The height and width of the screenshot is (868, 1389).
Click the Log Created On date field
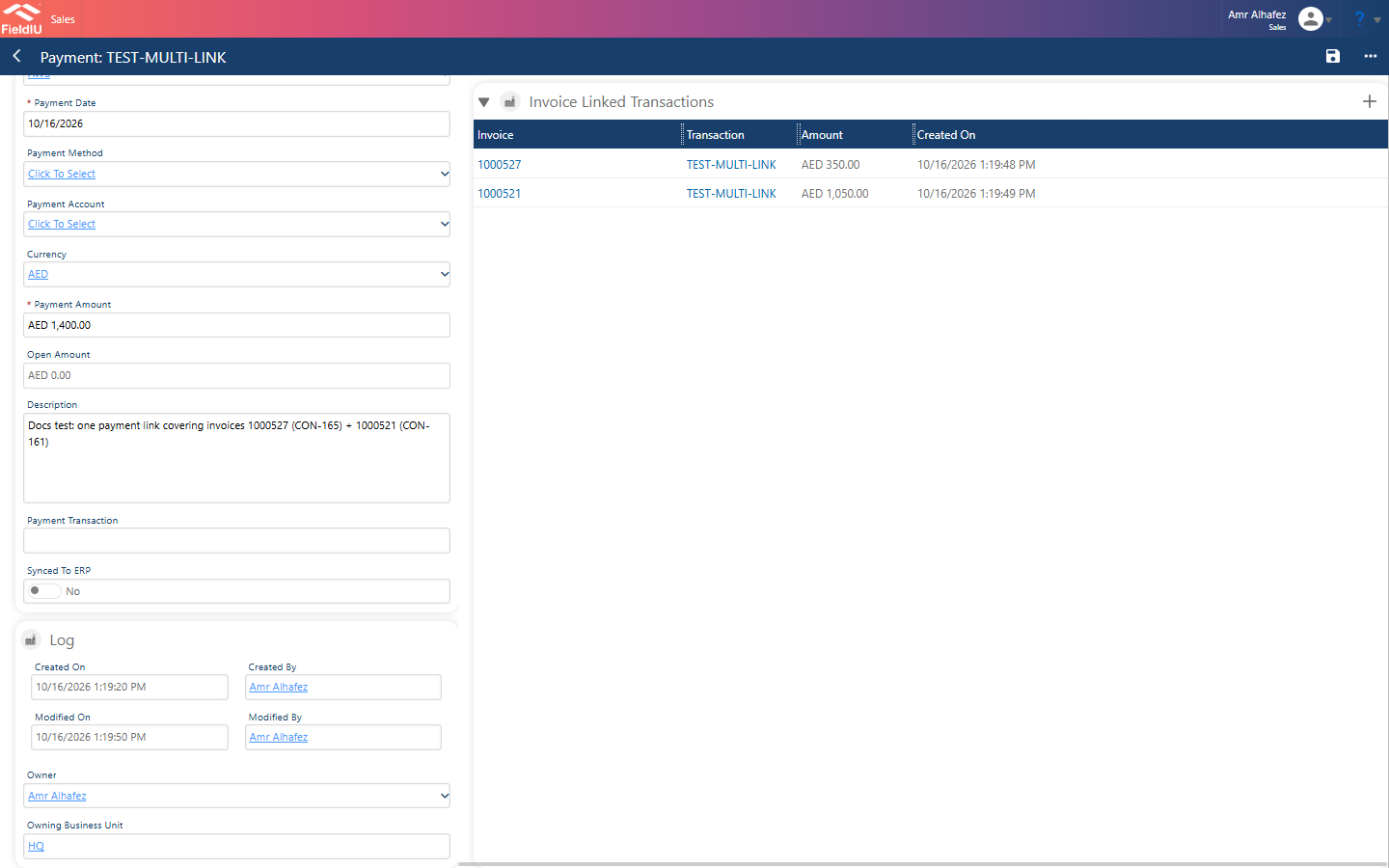coord(130,687)
